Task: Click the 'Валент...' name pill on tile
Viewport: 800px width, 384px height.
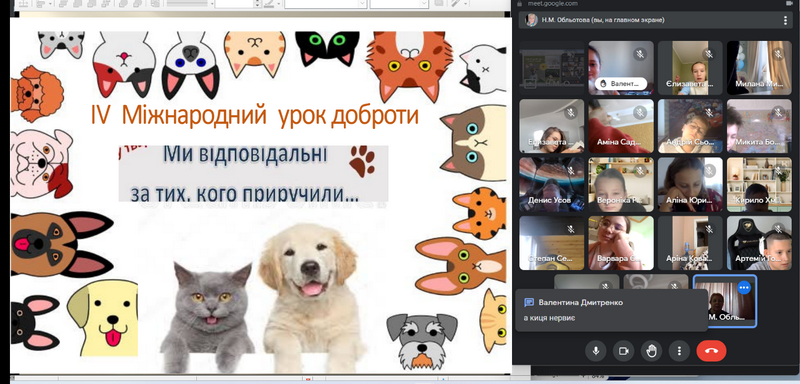Action: pyautogui.click(x=621, y=84)
